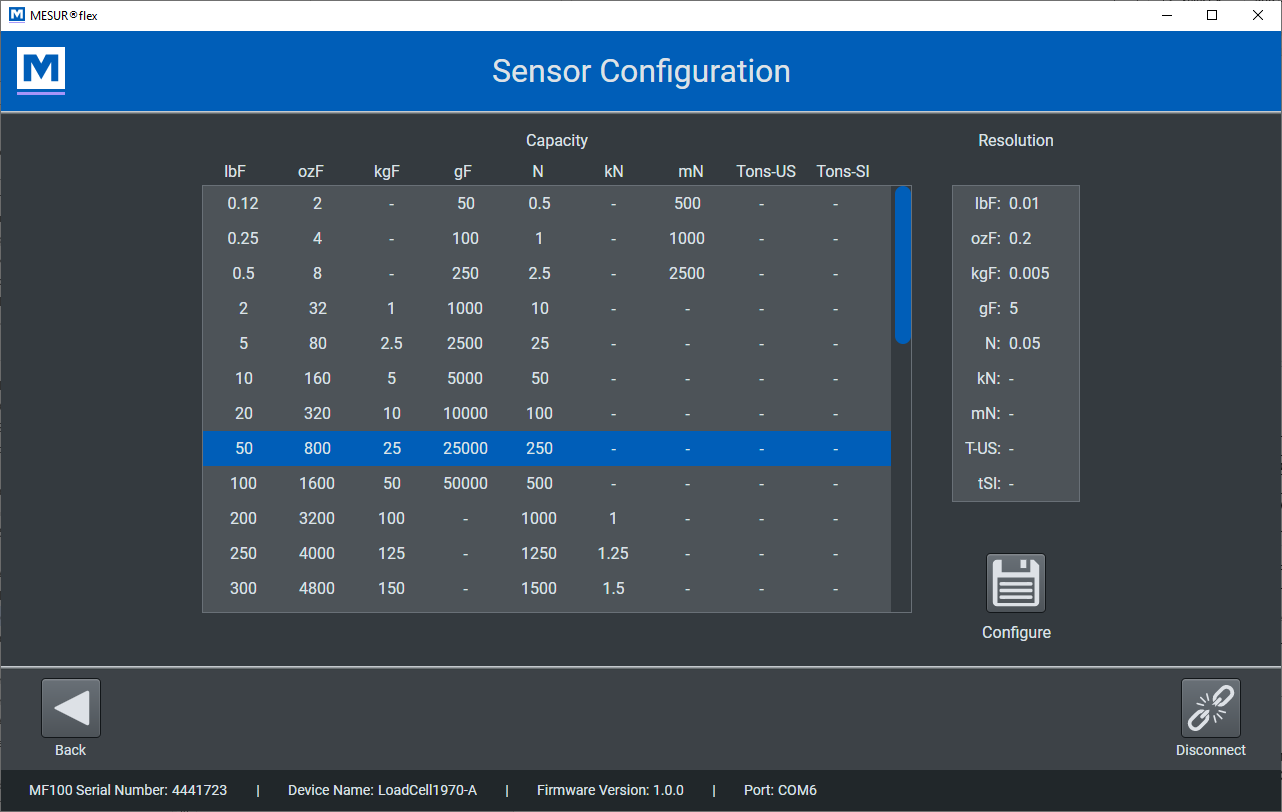Click the MESUR flex title bar icon
This screenshot has height=812, width=1282.
pos(16,15)
